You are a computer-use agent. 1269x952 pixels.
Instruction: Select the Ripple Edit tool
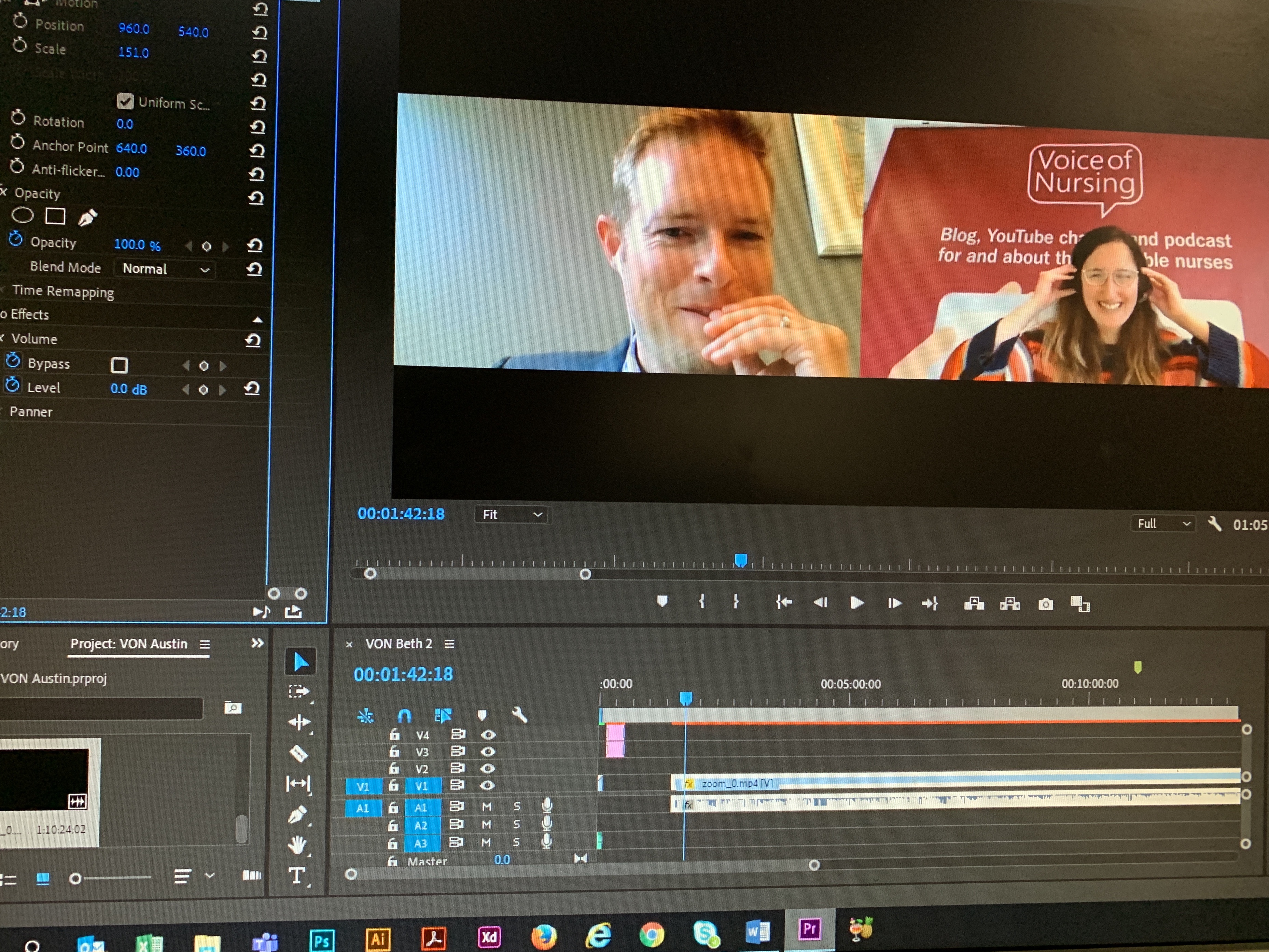tap(299, 722)
